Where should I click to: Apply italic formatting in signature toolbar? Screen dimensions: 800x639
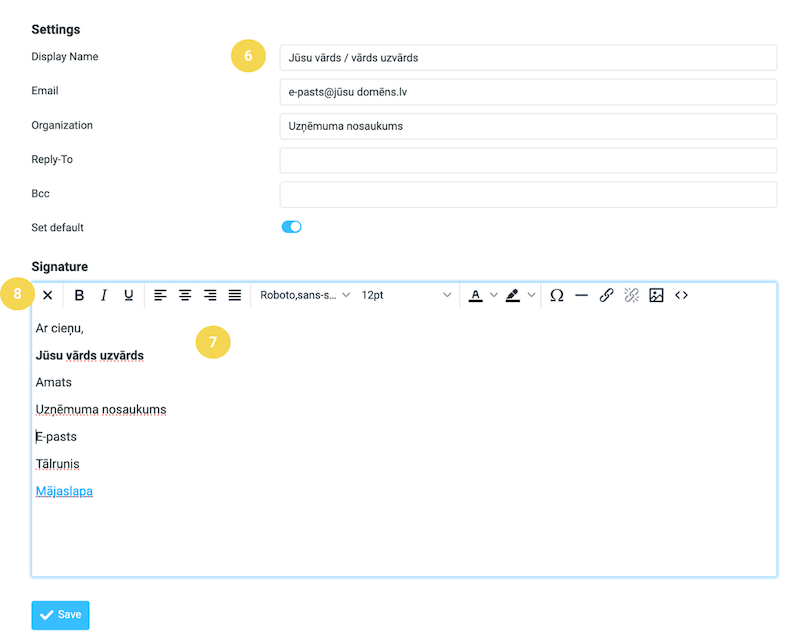[x=104, y=295]
